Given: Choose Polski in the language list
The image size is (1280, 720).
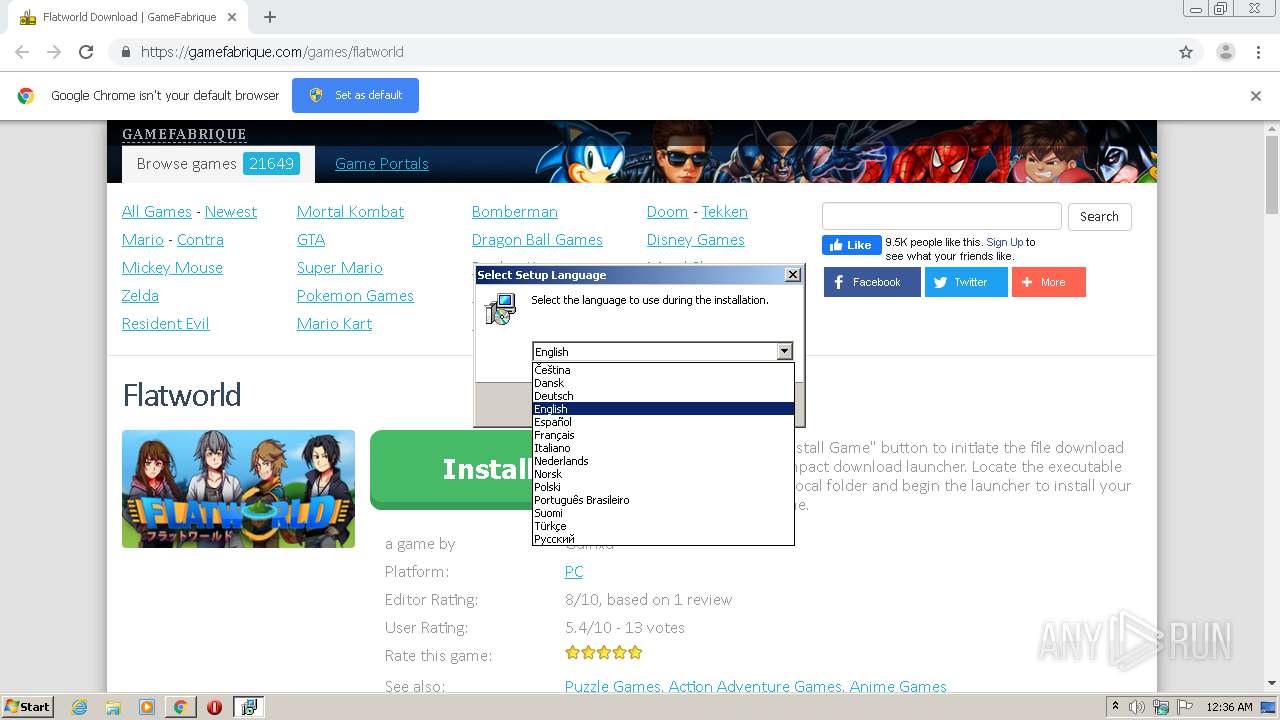Looking at the screenshot, I should coord(663,487).
